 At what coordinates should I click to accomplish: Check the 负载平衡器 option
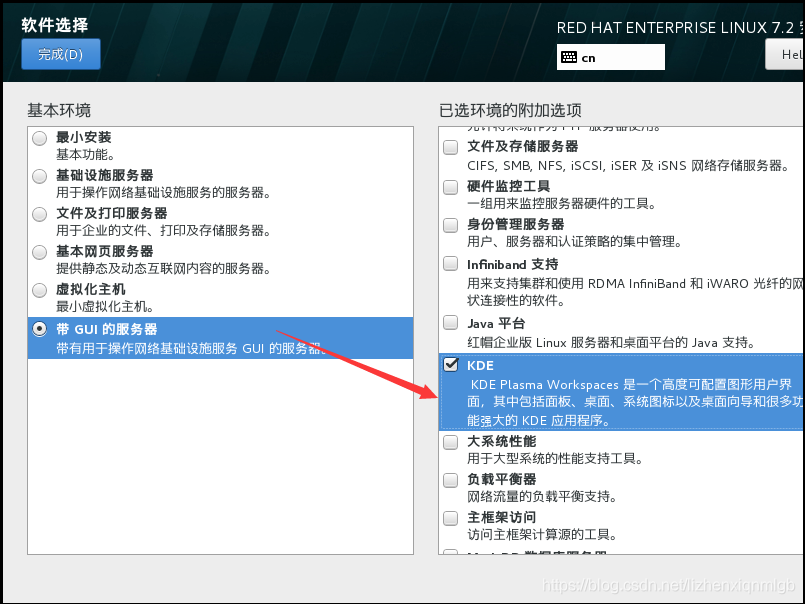click(450, 480)
